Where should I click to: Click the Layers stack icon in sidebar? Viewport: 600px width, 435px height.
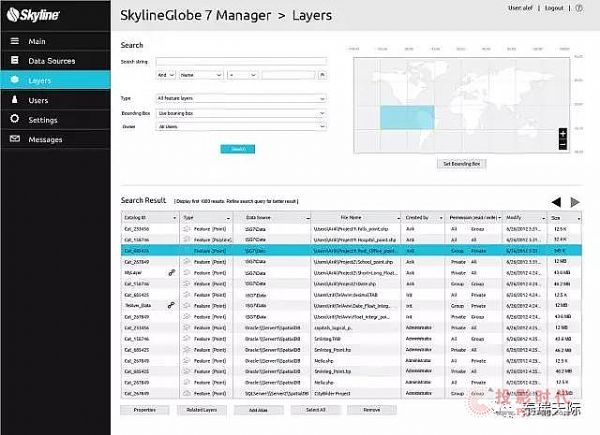pos(15,80)
